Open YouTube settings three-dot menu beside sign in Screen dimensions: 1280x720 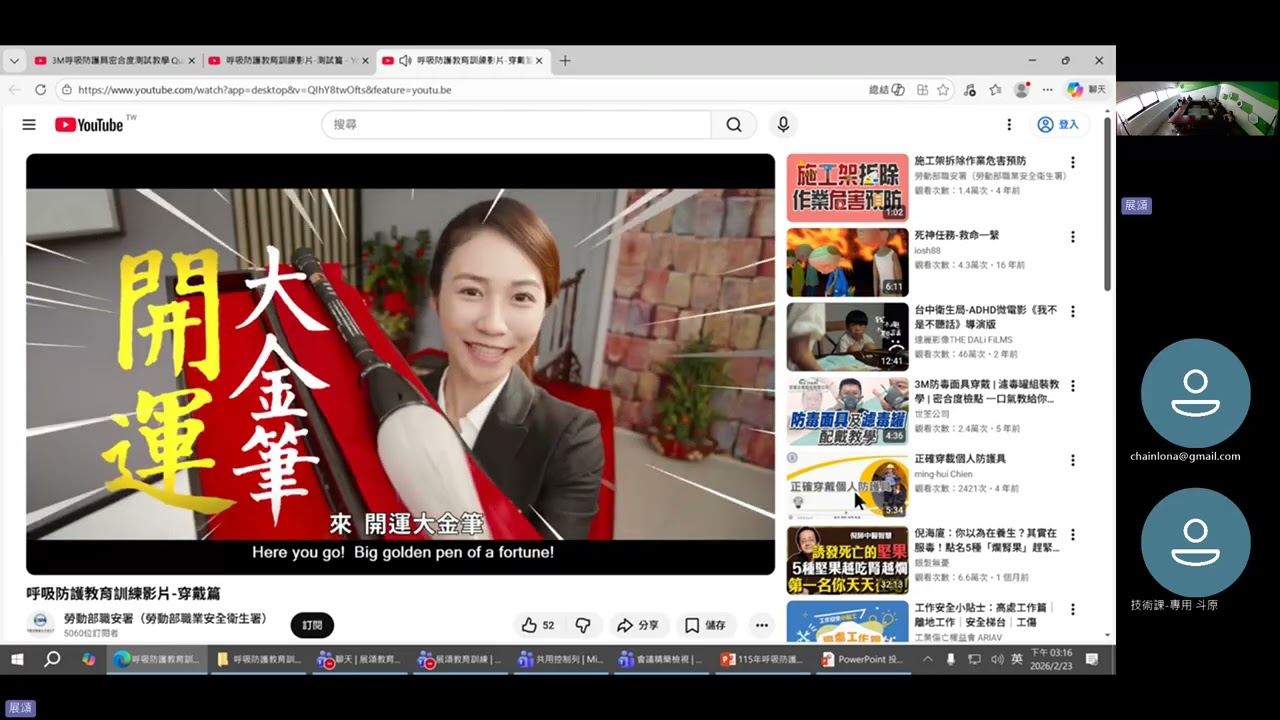pyautogui.click(x=1009, y=125)
